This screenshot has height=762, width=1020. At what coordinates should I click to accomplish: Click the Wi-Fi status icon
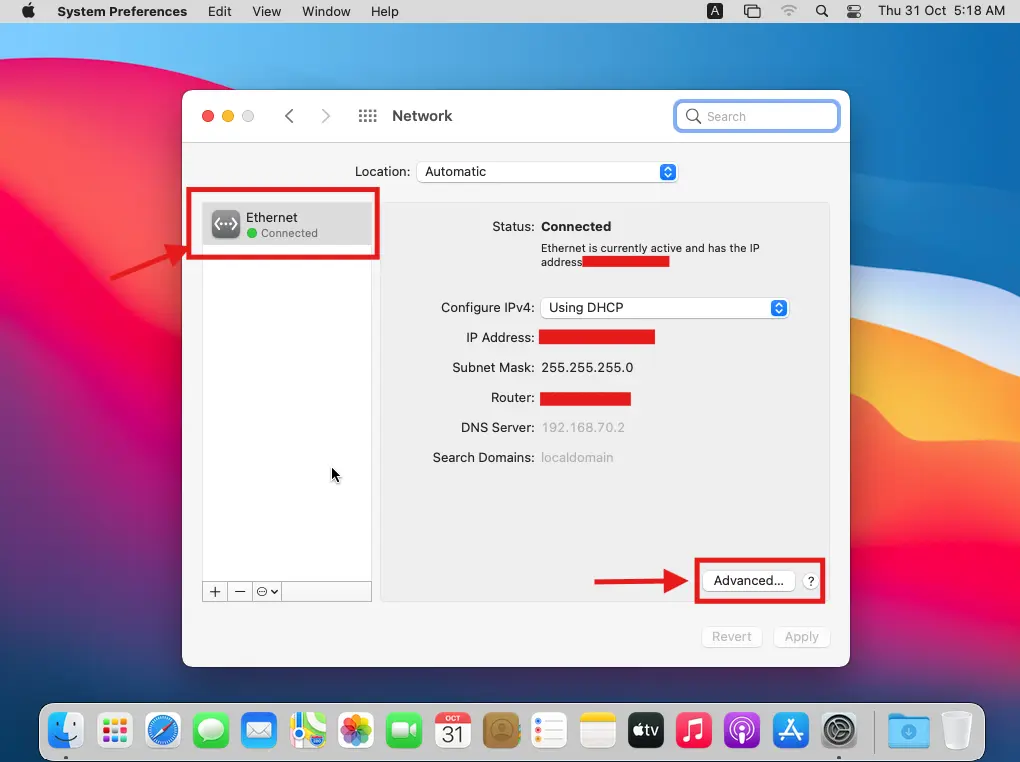coord(788,11)
